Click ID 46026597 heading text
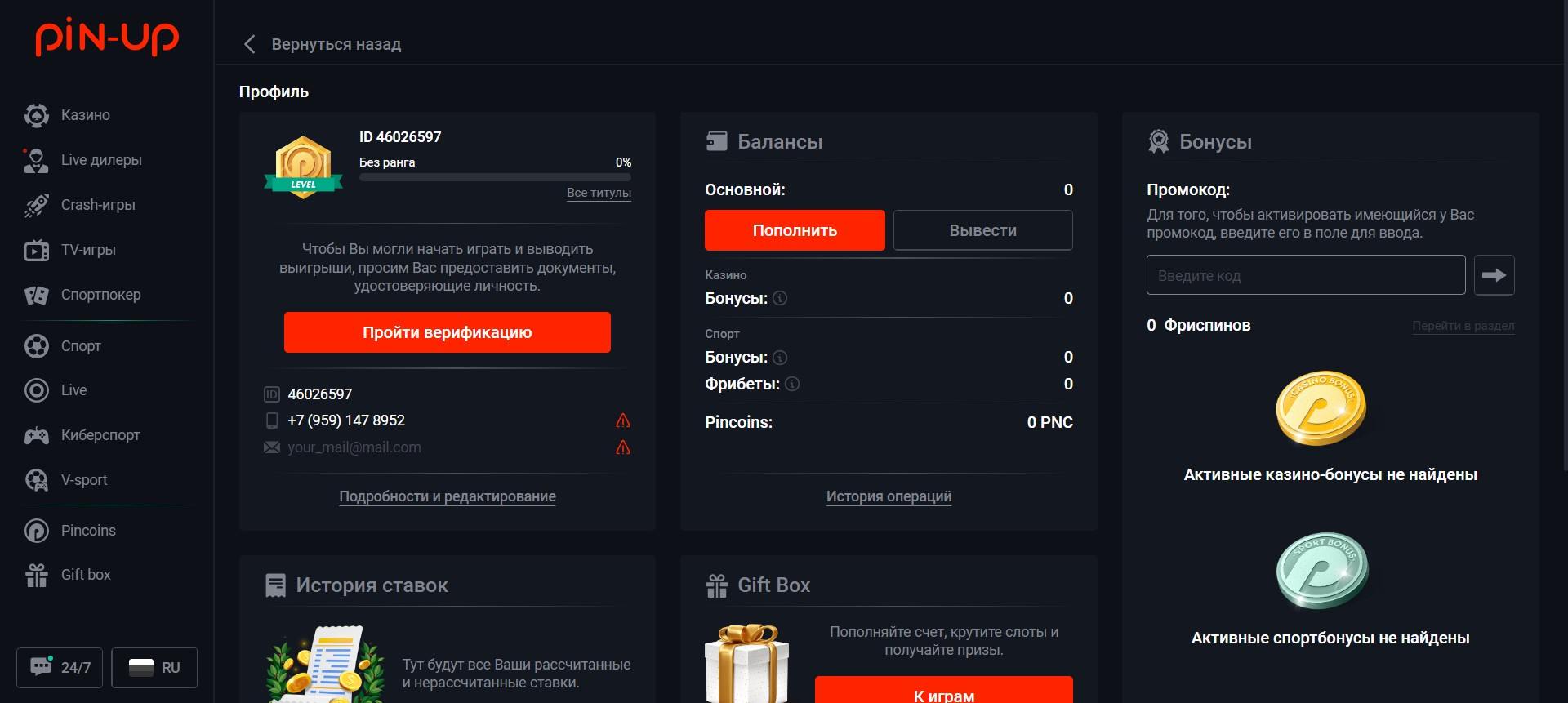Image resolution: width=1568 pixels, height=703 pixels. pyautogui.click(x=400, y=137)
